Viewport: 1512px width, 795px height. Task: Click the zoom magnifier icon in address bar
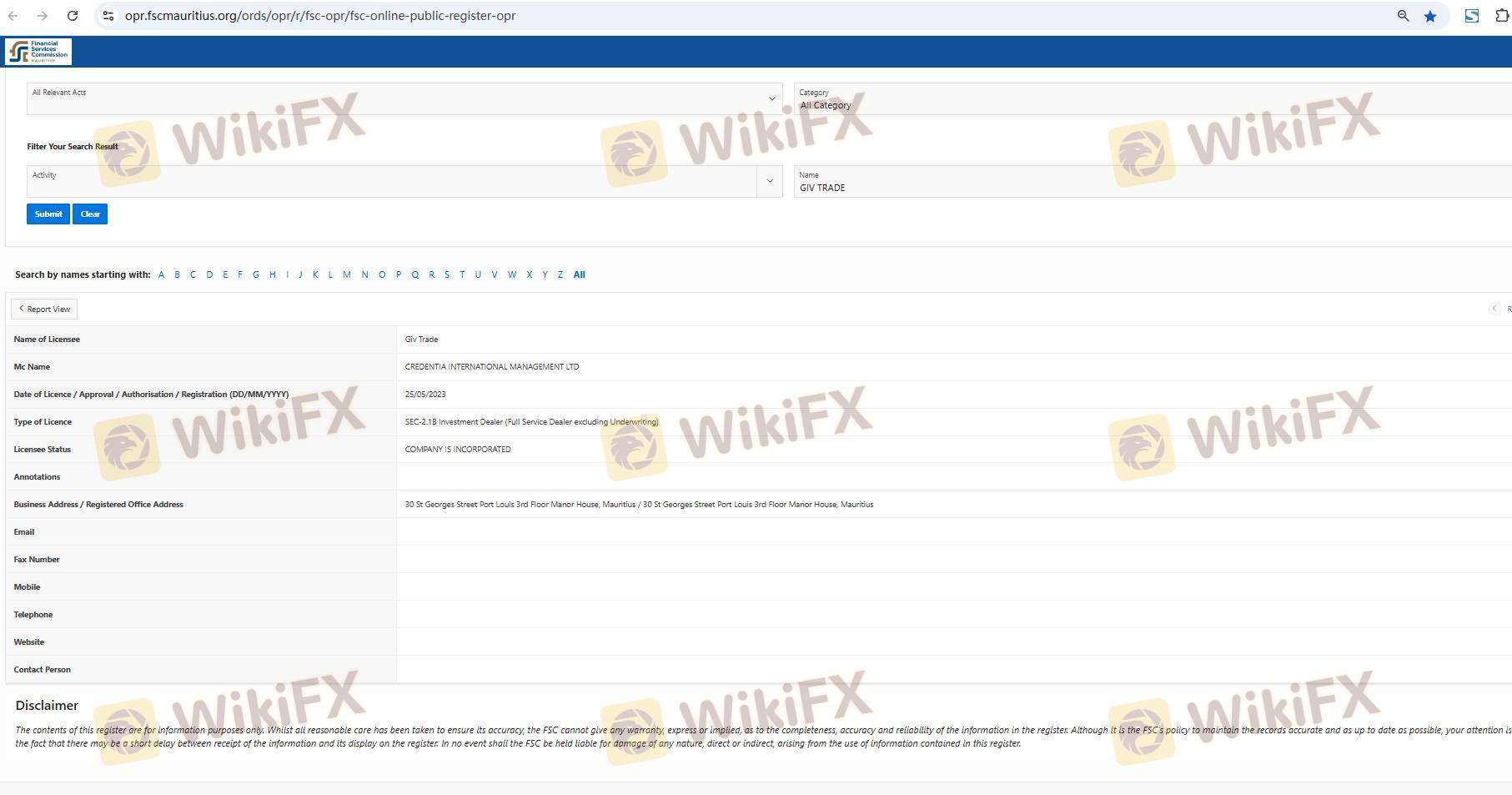[x=1403, y=16]
